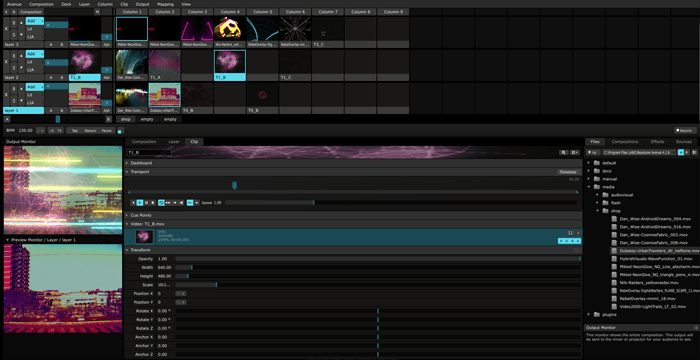Close the Output Monitor help panel
This screenshot has width=700, height=360.
click(x=696, y=327)
